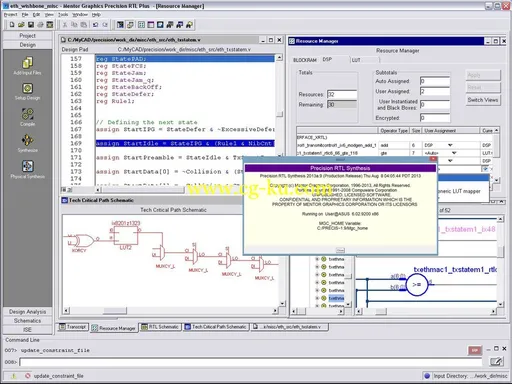This screenshot has height=384, width=512.
Task: Switch to the Resource Manager bottom tab
Action: click(x=114, y=328)
